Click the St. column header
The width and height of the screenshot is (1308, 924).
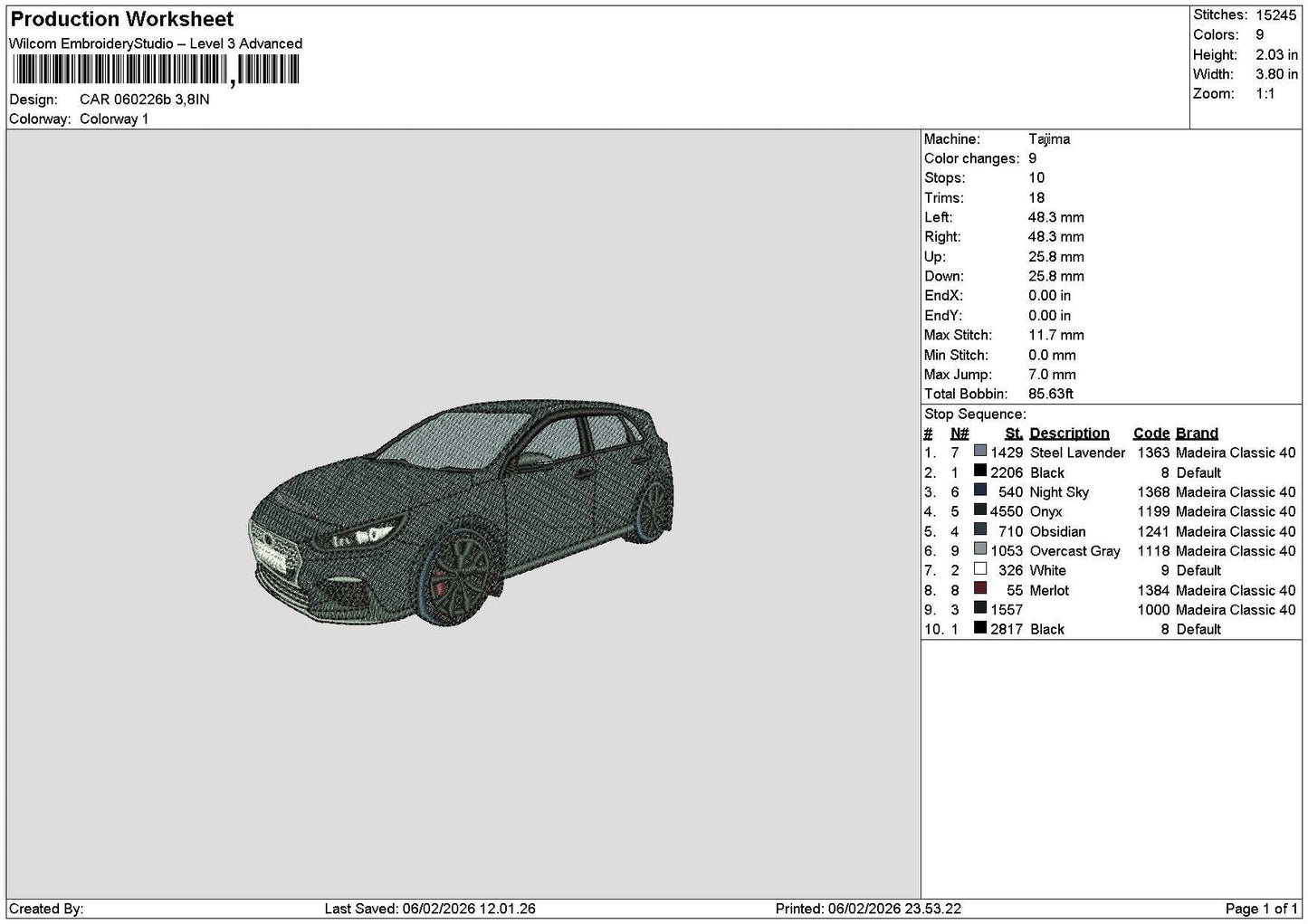[x=1014, y=433]
